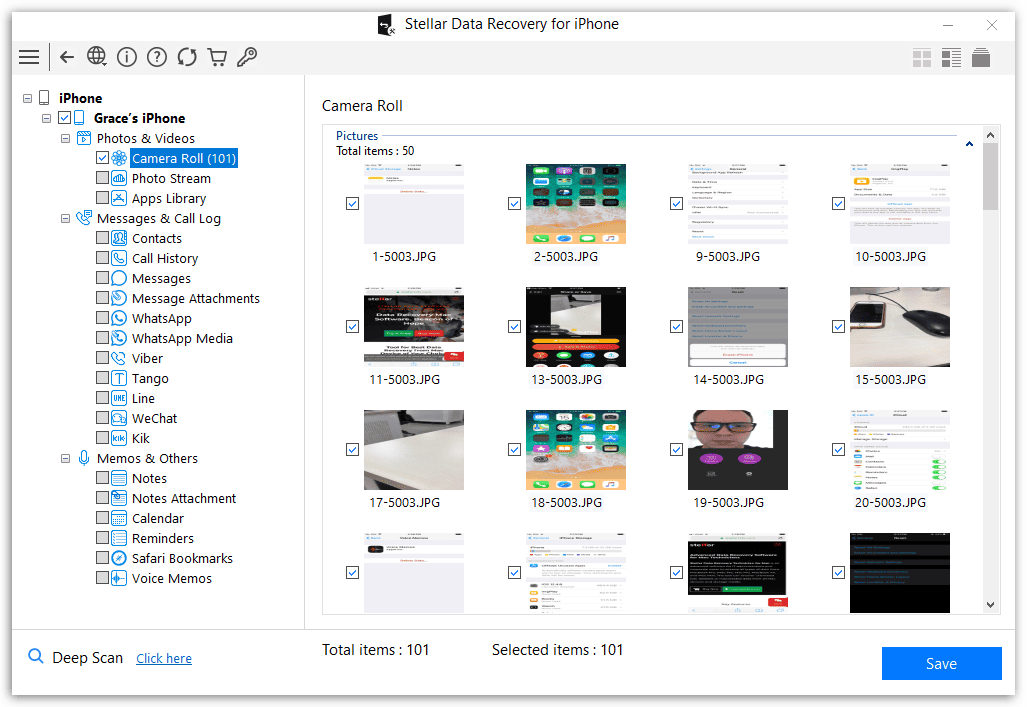Click the Deep Scan 'Click here' link
This screenshot has height=707, width=1027.
164,659
